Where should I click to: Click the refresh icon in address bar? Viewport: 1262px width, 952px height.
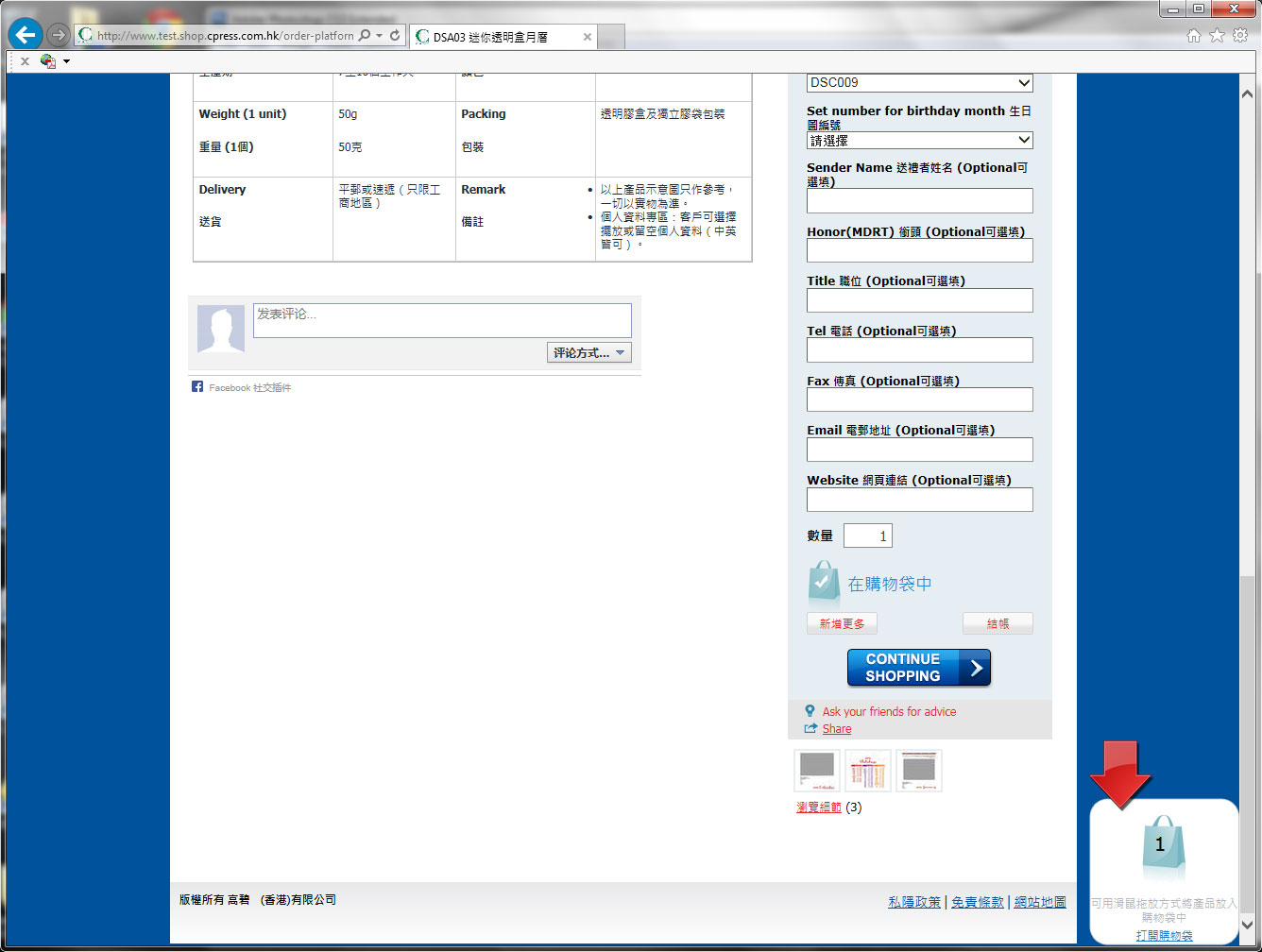(x=395, y=36)
